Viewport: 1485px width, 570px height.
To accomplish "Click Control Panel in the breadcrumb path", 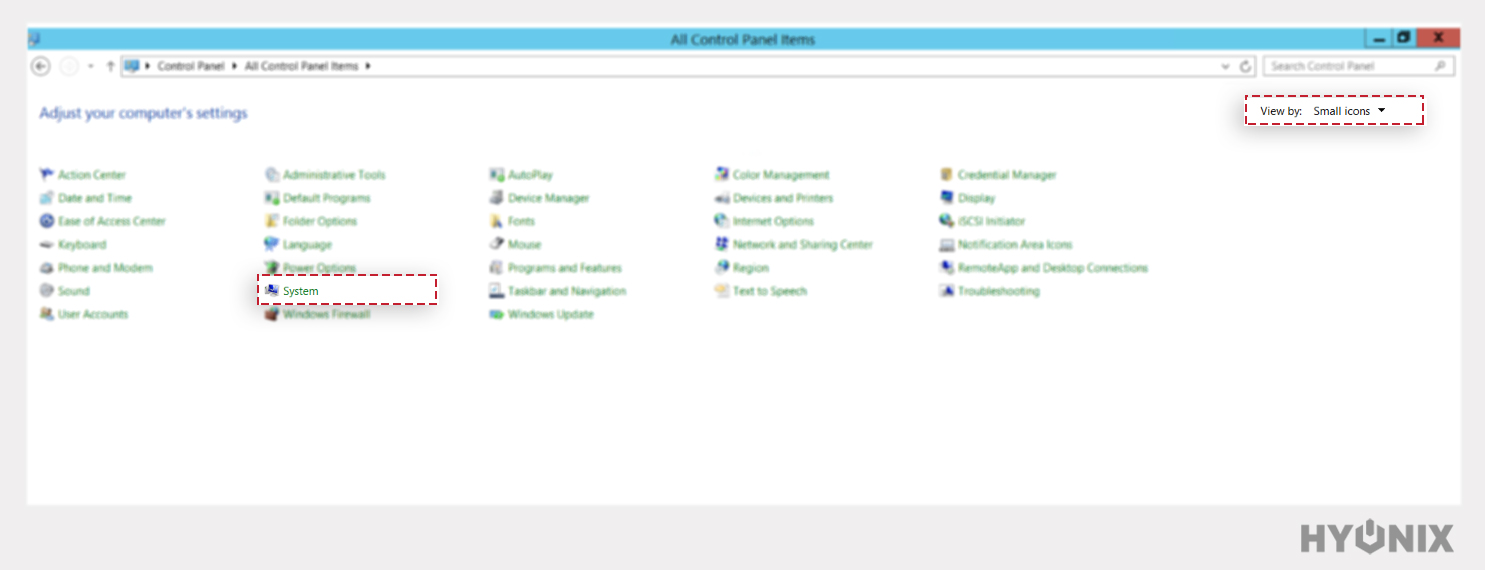I will tap(189, 66).
